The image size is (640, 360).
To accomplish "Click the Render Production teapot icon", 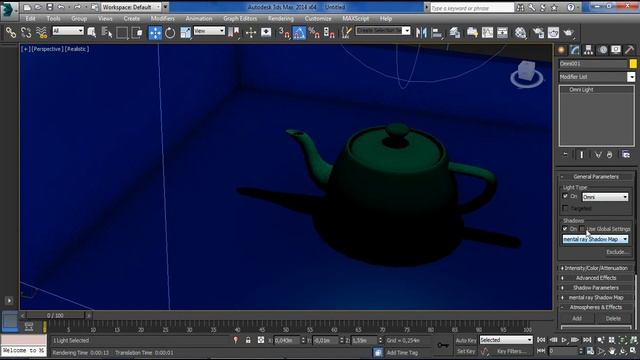I will coord(569,33).
